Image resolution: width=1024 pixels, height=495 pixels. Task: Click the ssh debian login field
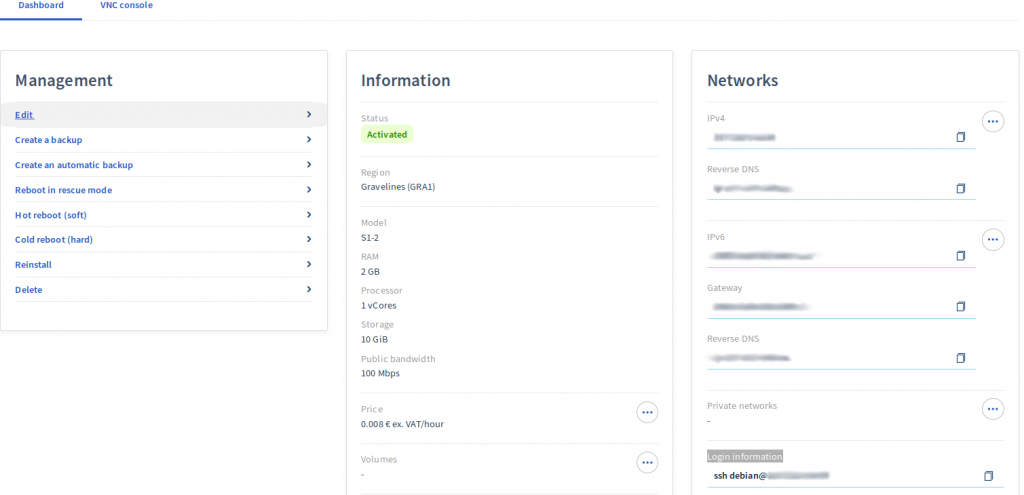(x=856, y=476)
